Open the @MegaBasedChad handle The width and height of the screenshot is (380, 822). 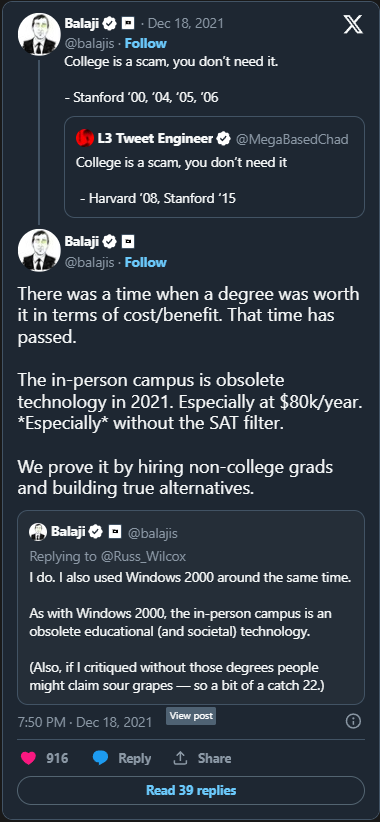click(x=292, y=139)
